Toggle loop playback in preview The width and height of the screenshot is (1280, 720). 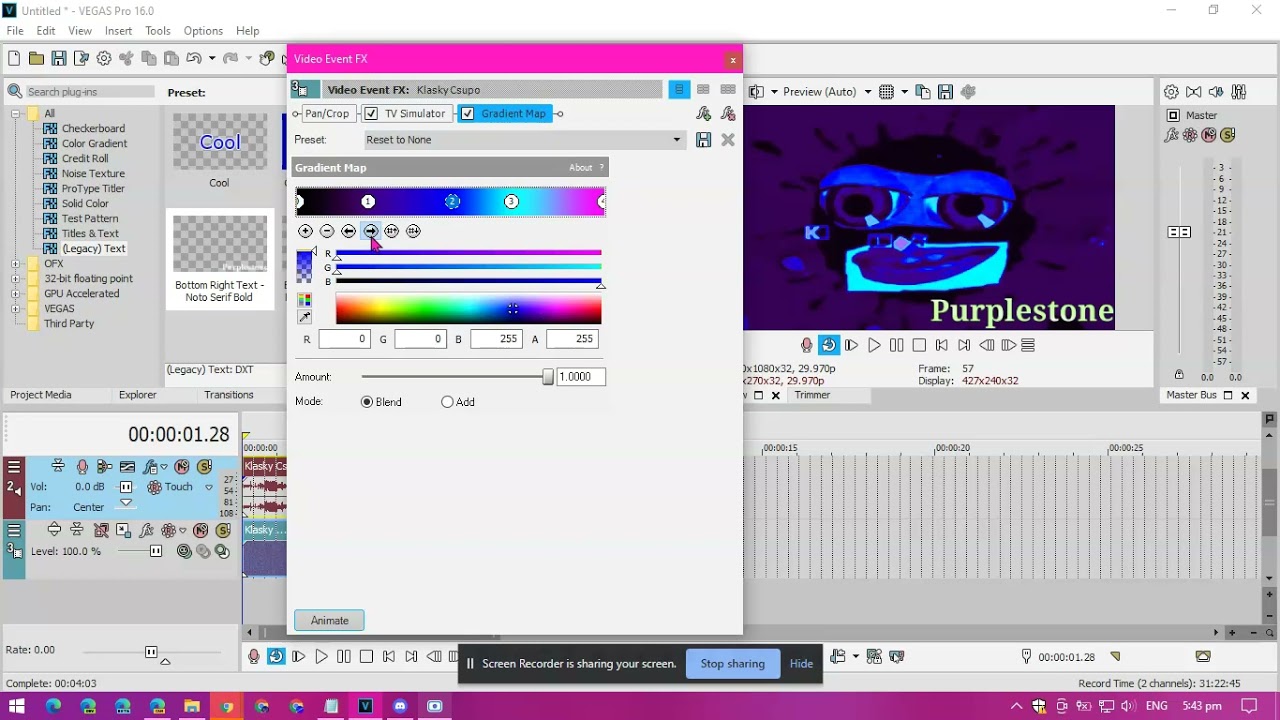(828, 345)
